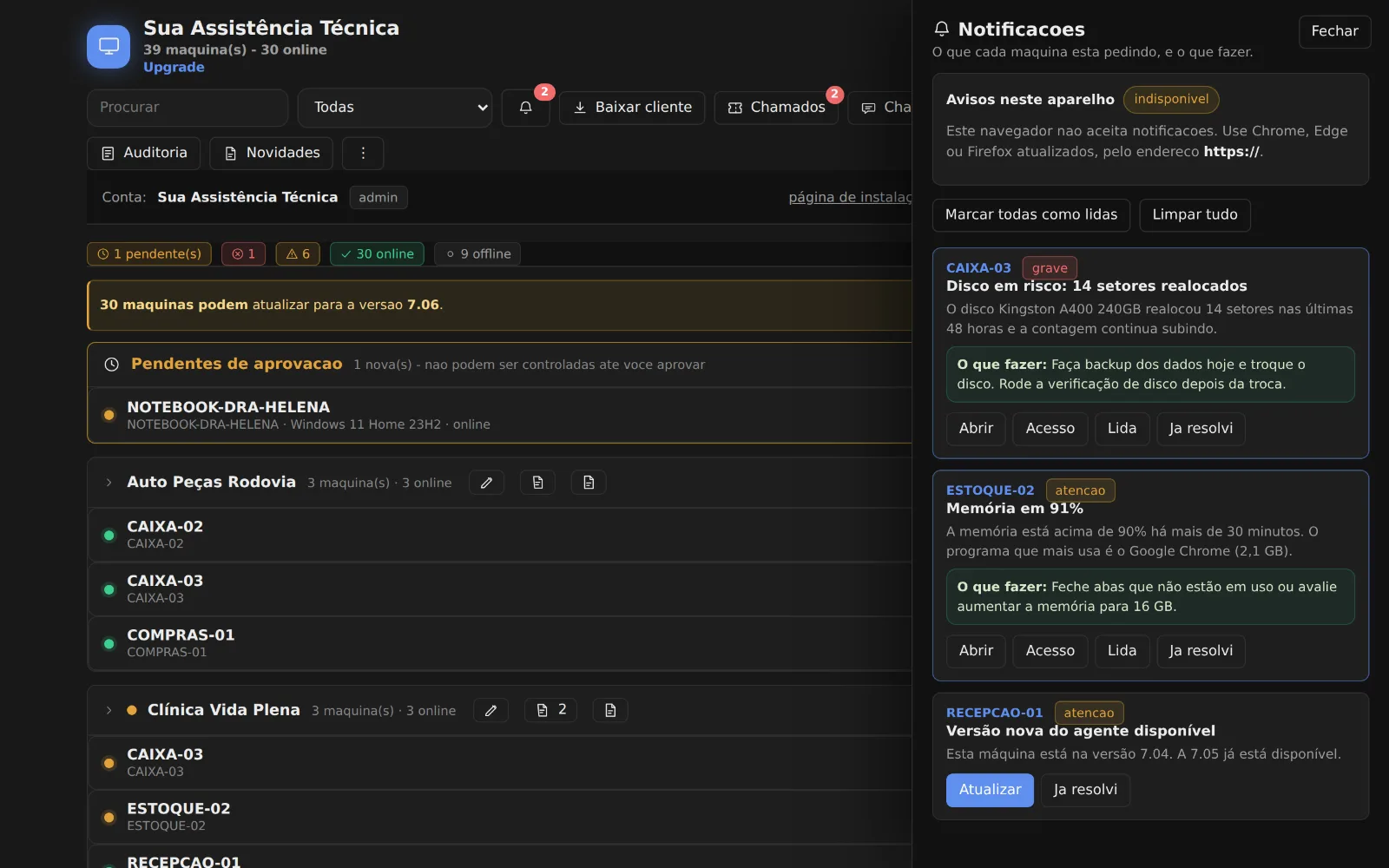The width and height of the screenshot is (1389, 868).
Task: Click Abrir on the CAIXA-03 disk notification
Action: [976, 429]
